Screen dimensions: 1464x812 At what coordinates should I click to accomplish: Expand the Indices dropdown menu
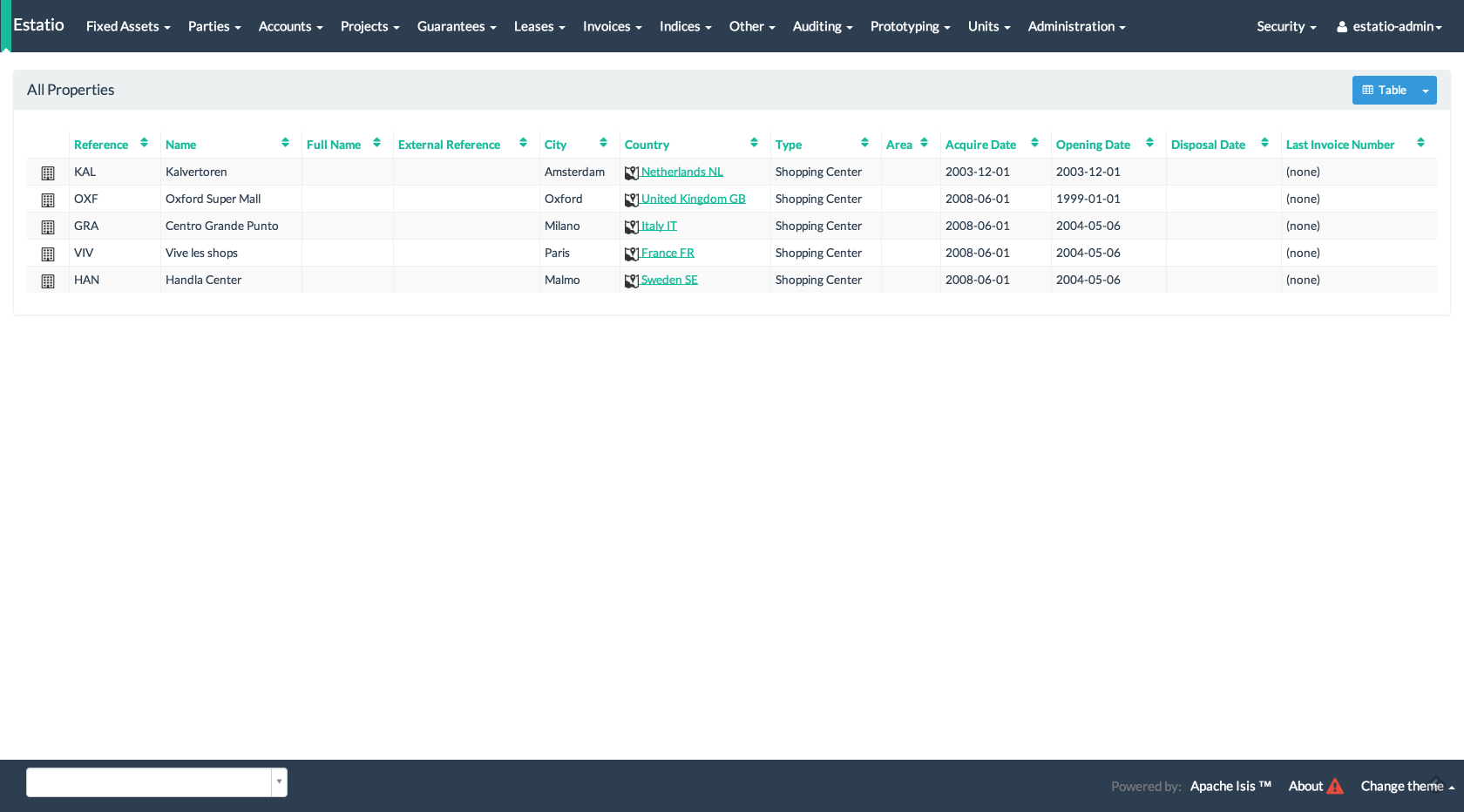tap(685, 26)
